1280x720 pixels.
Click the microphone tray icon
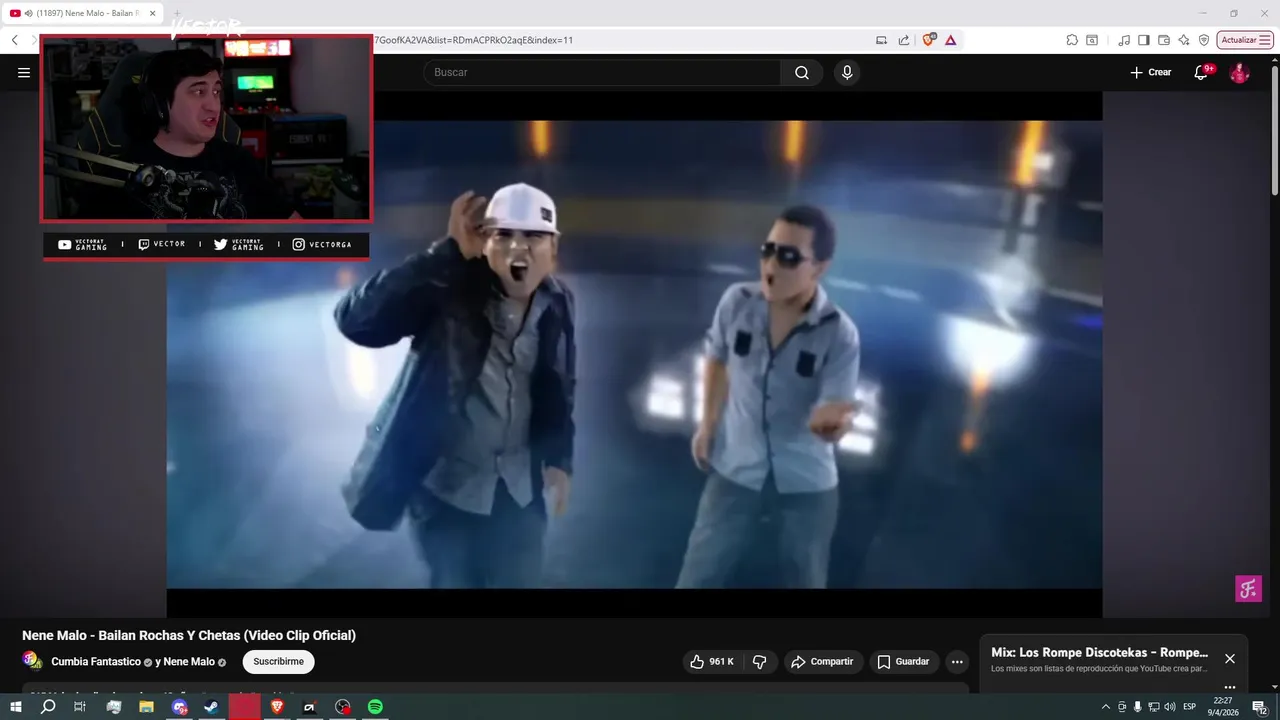(x=1137, y=707)
